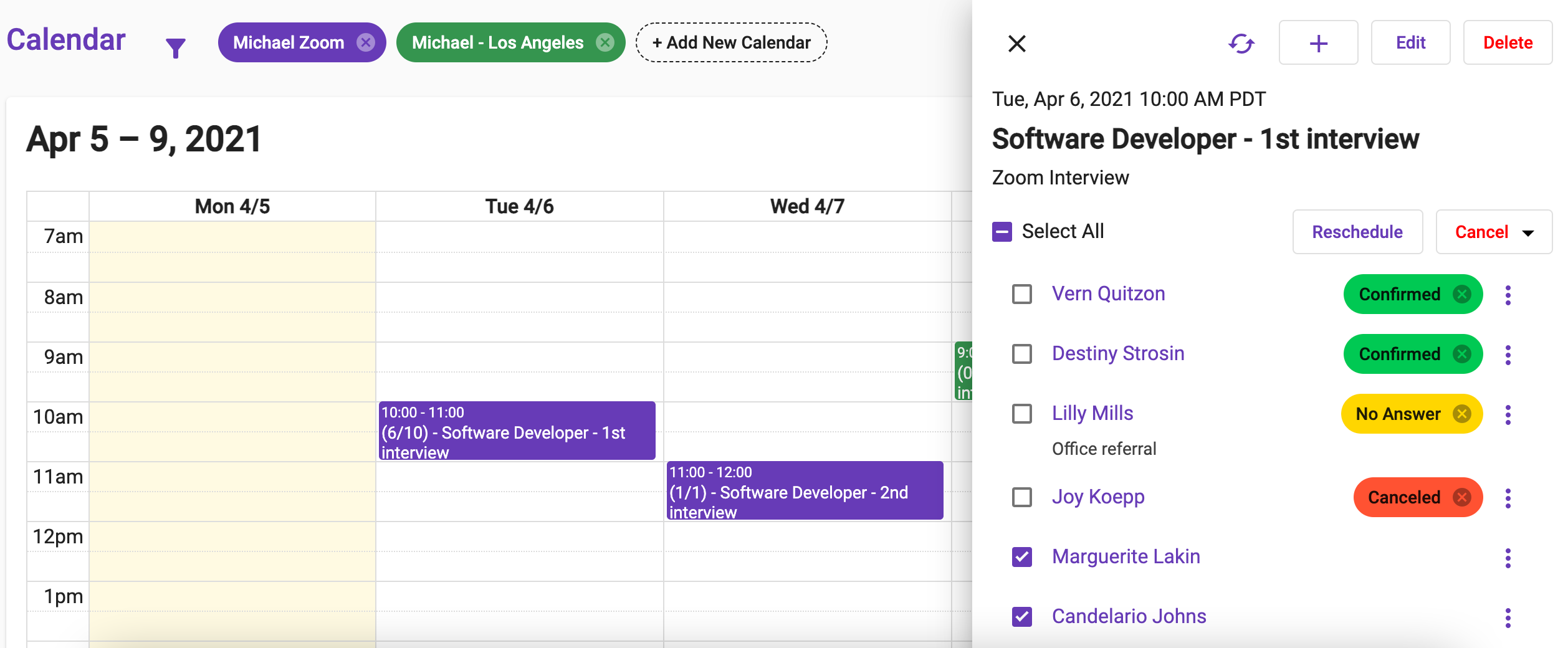Click the calendar filter funnel icon
This screenshot has width=1568, height=648.
tap(176, 47)
